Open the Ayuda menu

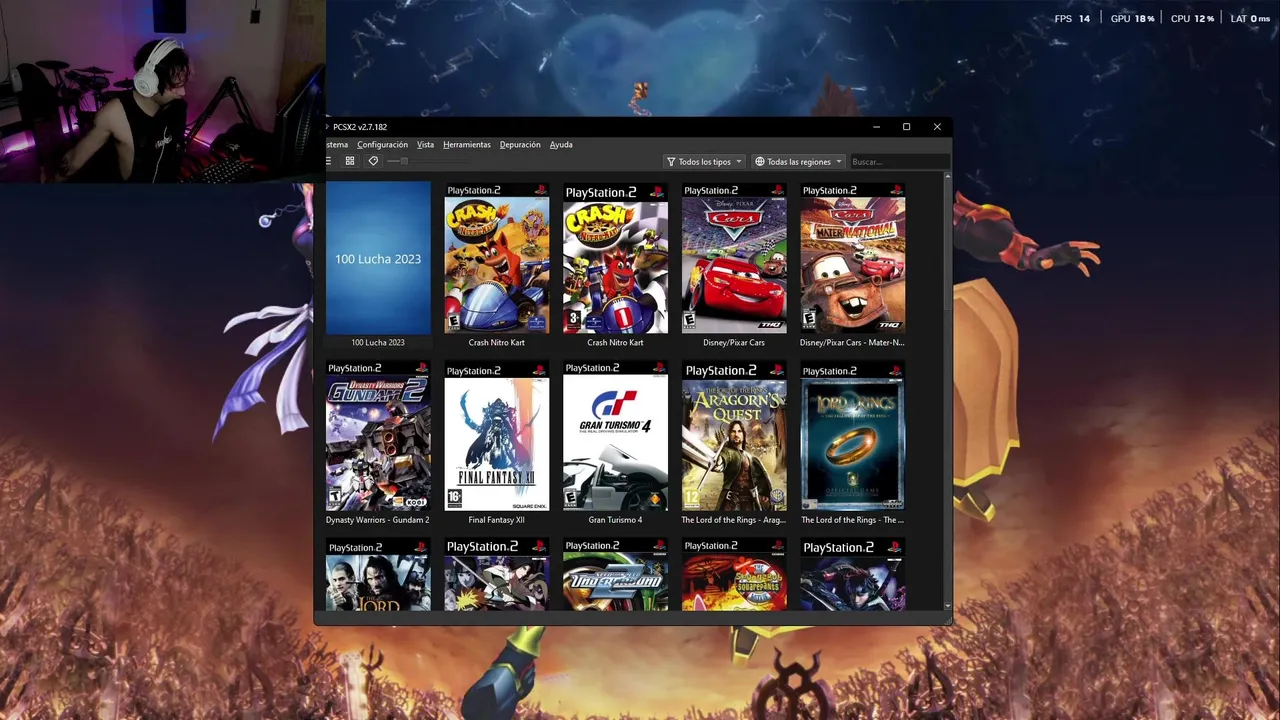coord(561,144)
